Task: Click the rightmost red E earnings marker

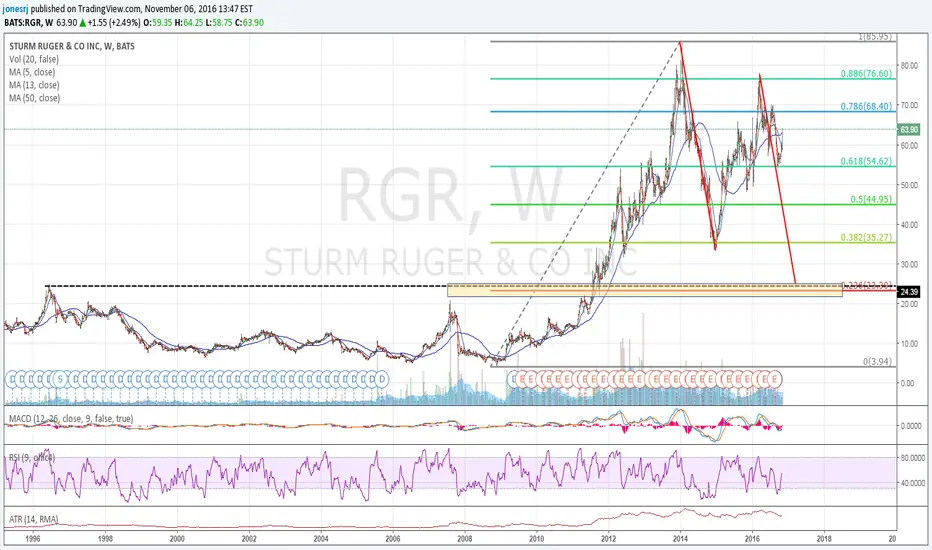Action: point(775,378)
